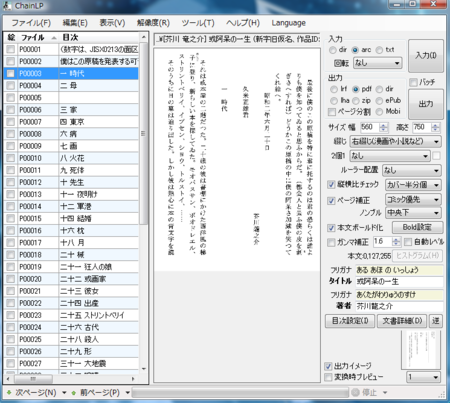Click the 逆 button

click(x=436, y=321)
